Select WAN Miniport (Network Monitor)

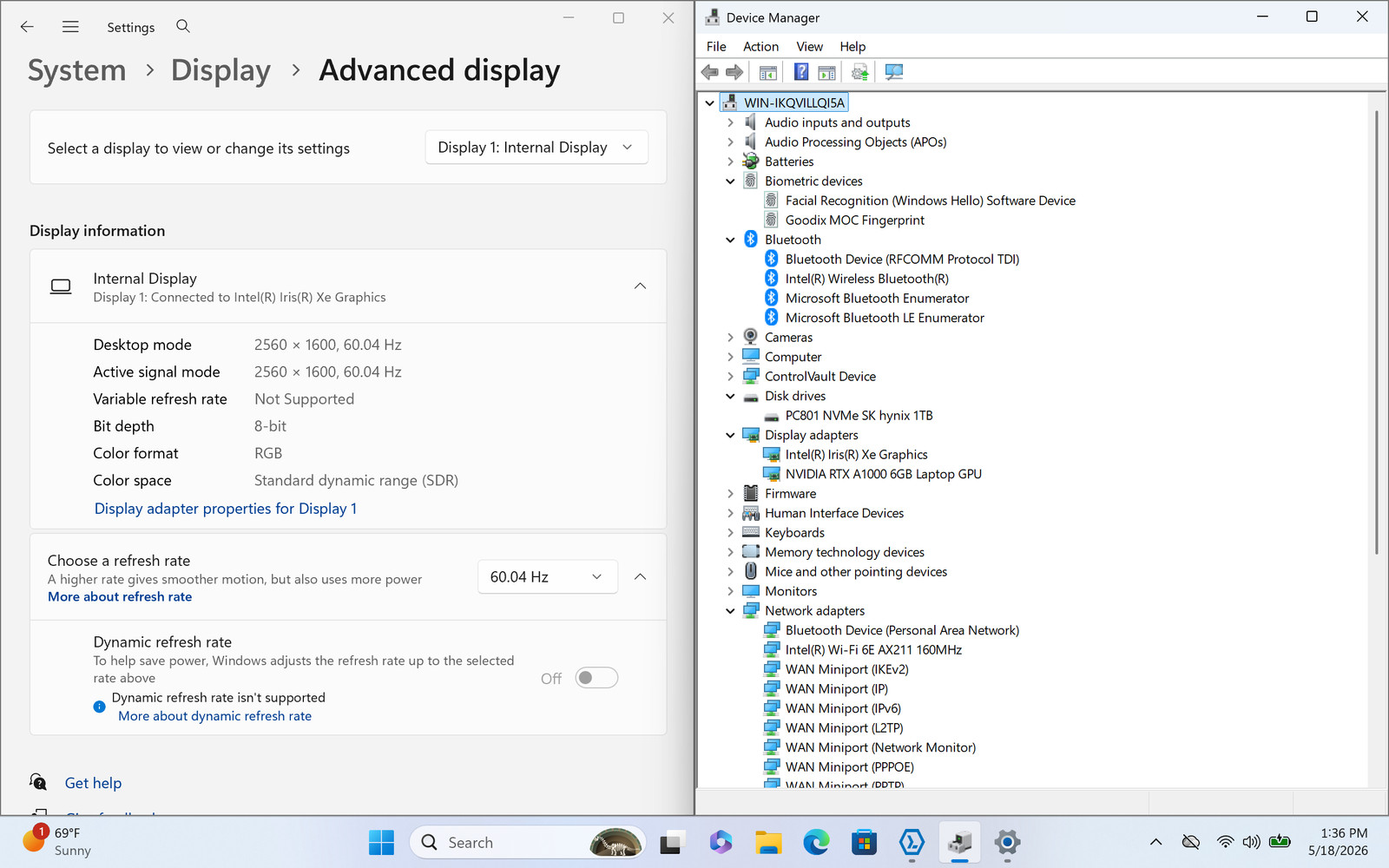tap(880, 747)
